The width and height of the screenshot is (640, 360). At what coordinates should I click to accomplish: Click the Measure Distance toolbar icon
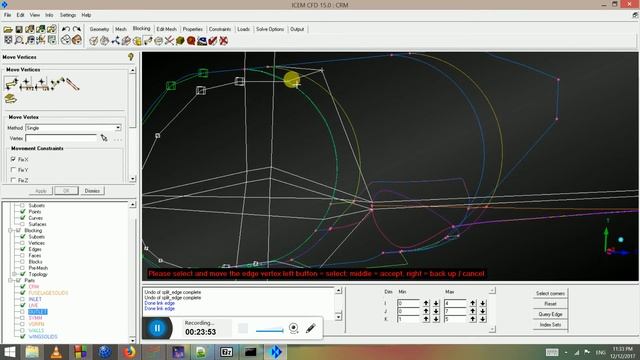(x=30, y=40)
